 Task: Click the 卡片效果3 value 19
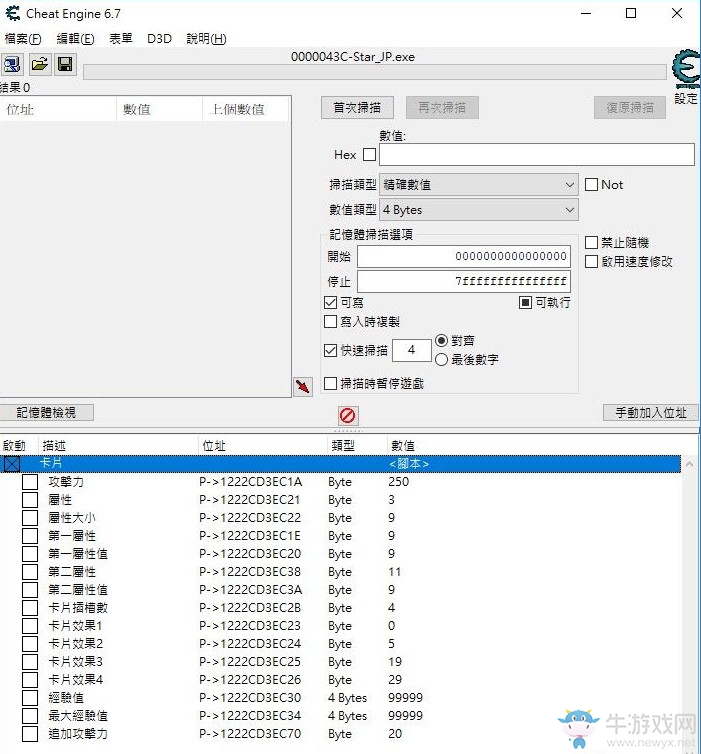pyautogui.click(x=395, y=662)
